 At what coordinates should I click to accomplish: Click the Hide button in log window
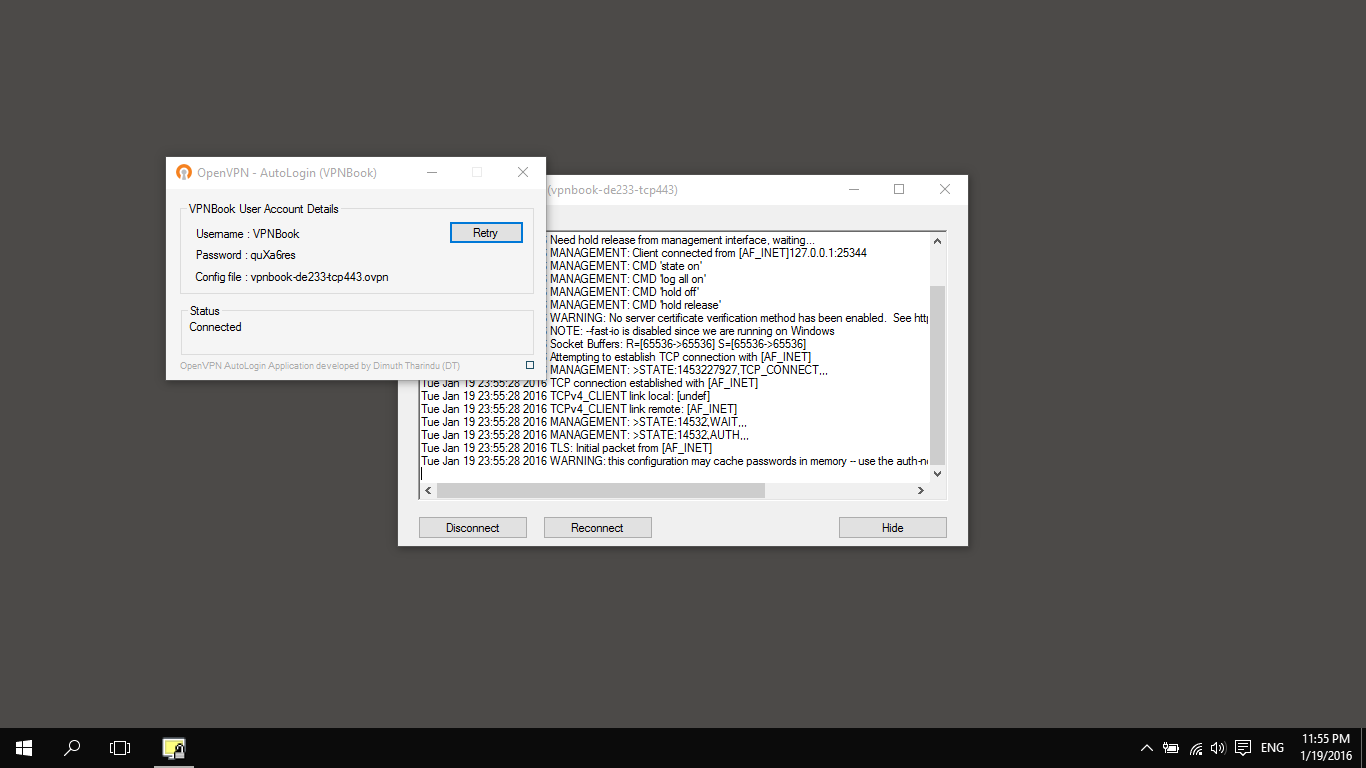click(892, 528)
